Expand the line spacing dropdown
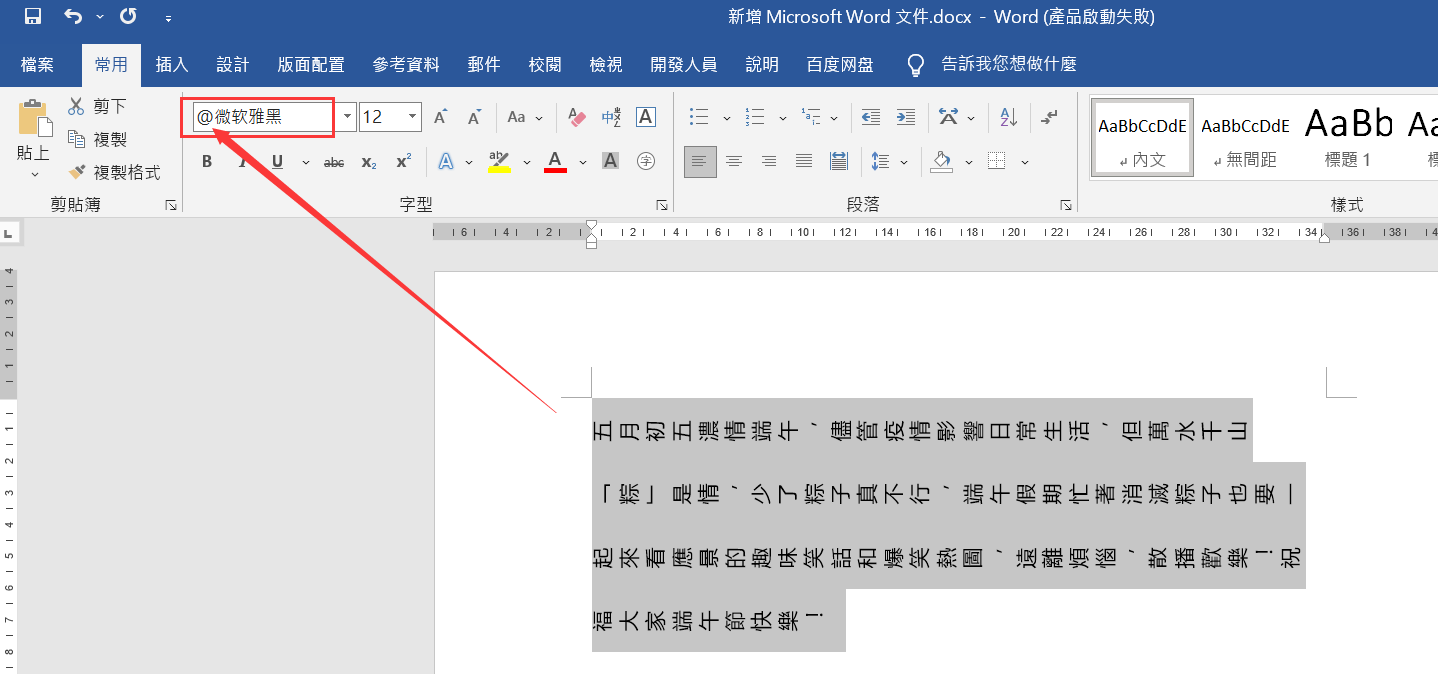 coord(904,161)
